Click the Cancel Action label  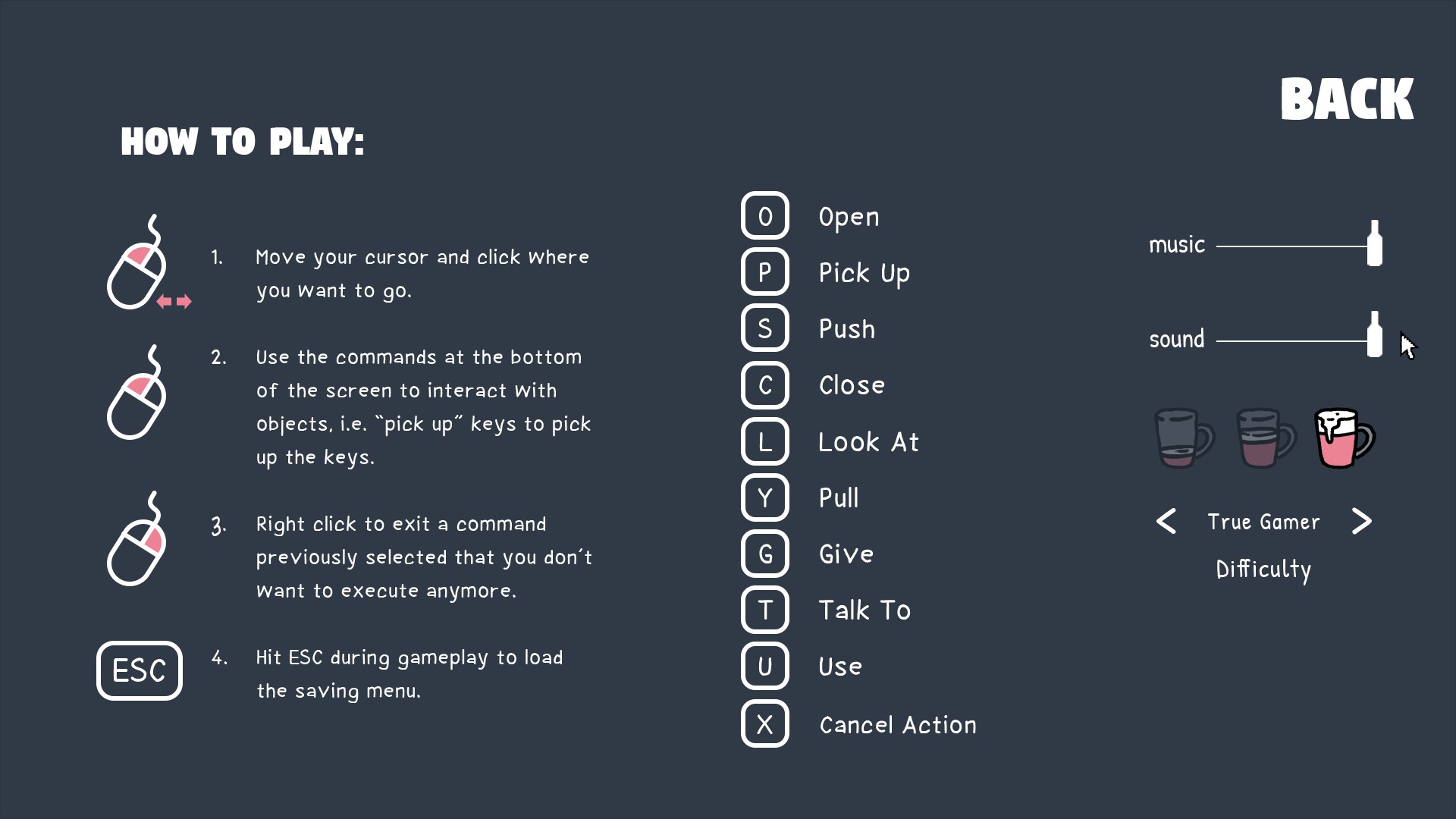tap(898, 725)
